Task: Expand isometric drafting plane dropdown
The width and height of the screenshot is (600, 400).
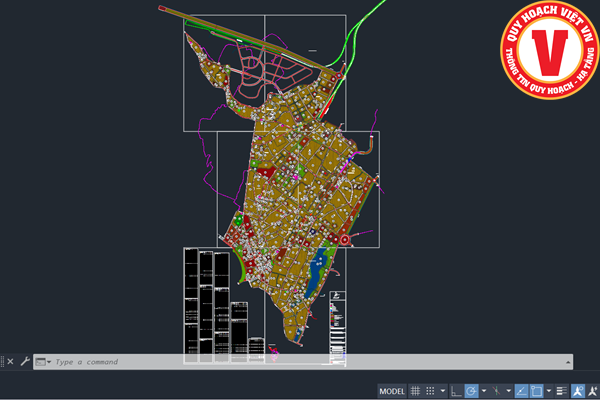Action: point(508,390)
